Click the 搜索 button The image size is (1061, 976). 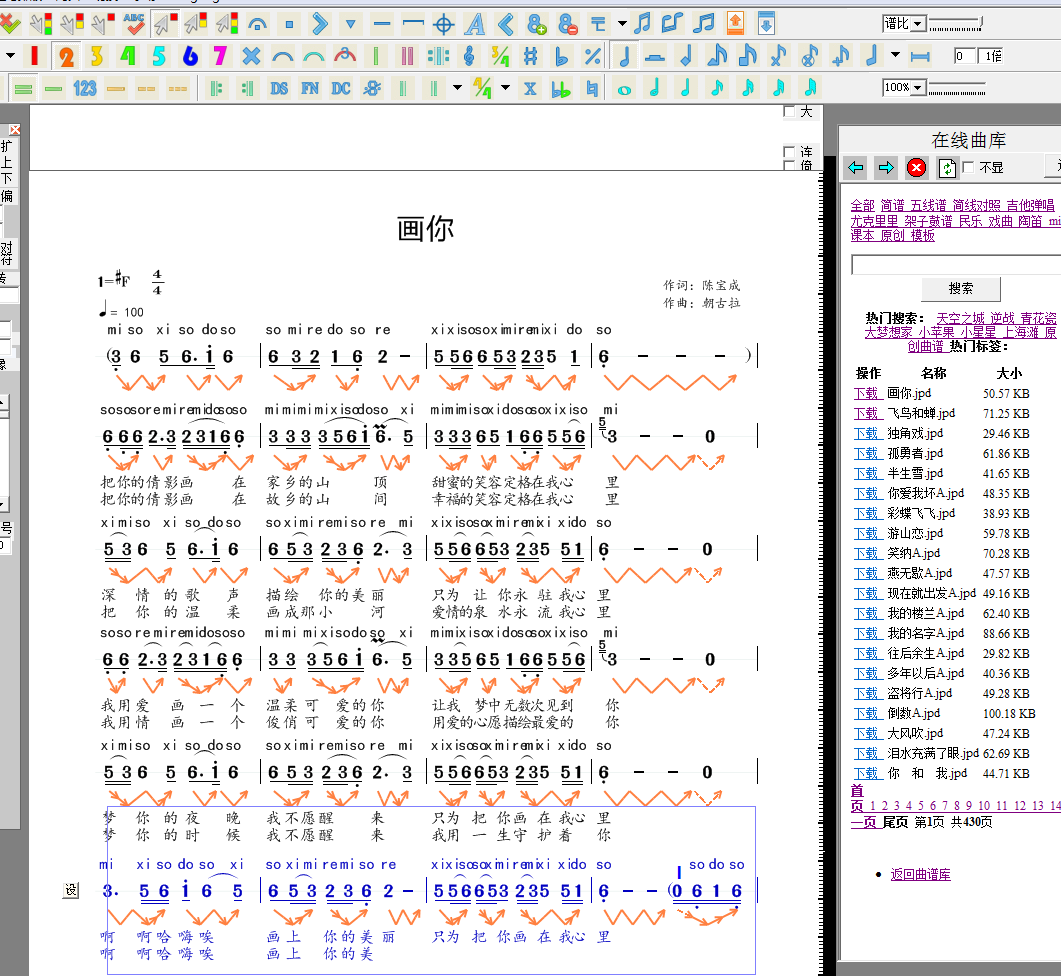[960, 288]
